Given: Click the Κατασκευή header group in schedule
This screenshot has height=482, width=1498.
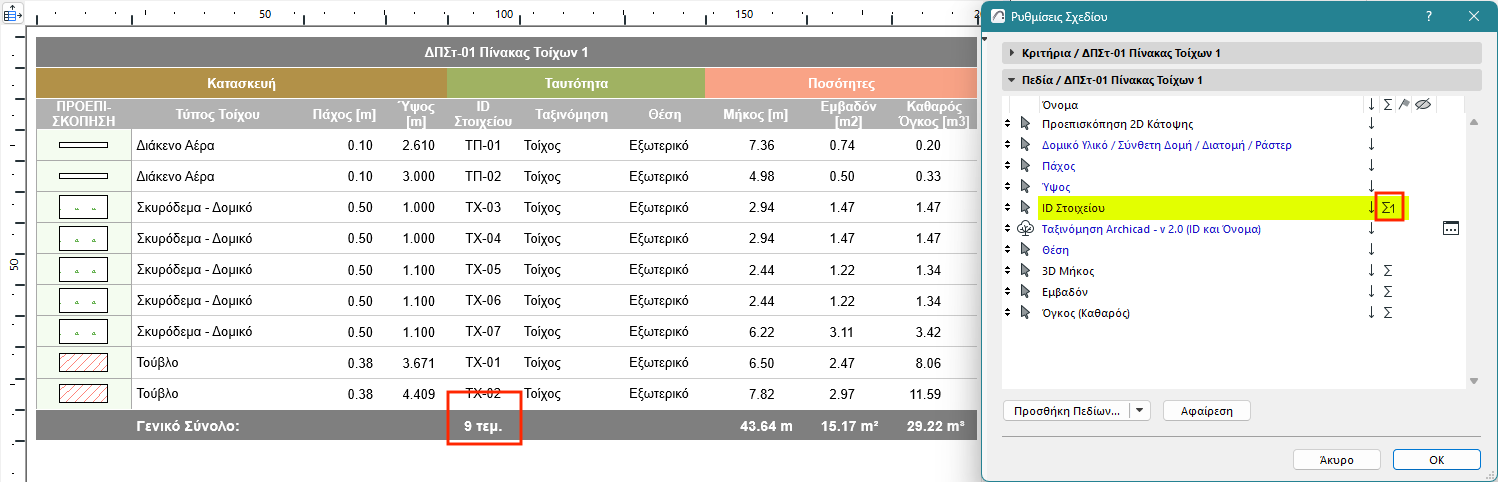Looking at the screenshot, I should coord(241,83).
